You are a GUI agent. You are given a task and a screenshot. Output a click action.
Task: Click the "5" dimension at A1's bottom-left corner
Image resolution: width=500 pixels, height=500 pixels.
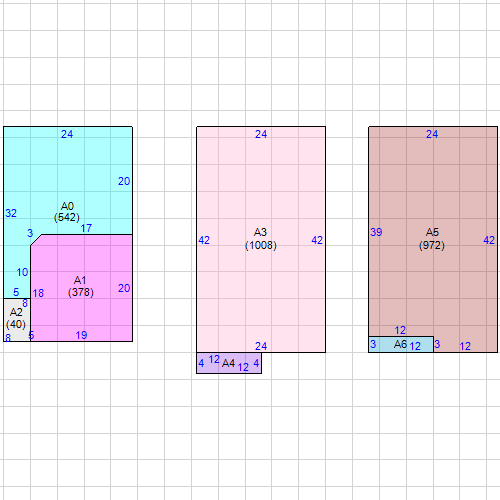pos(31,335)
